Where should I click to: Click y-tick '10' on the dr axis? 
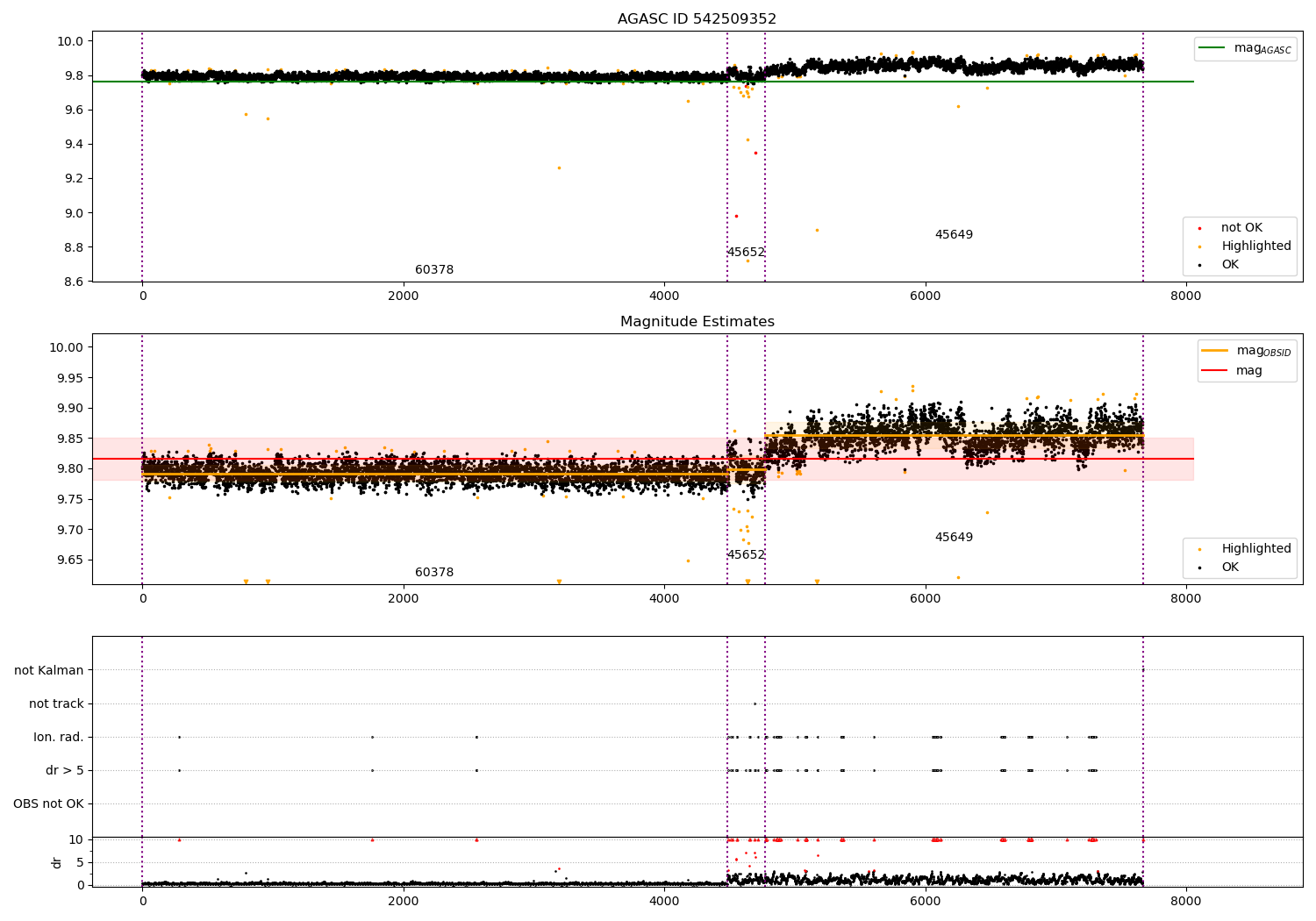77,840
